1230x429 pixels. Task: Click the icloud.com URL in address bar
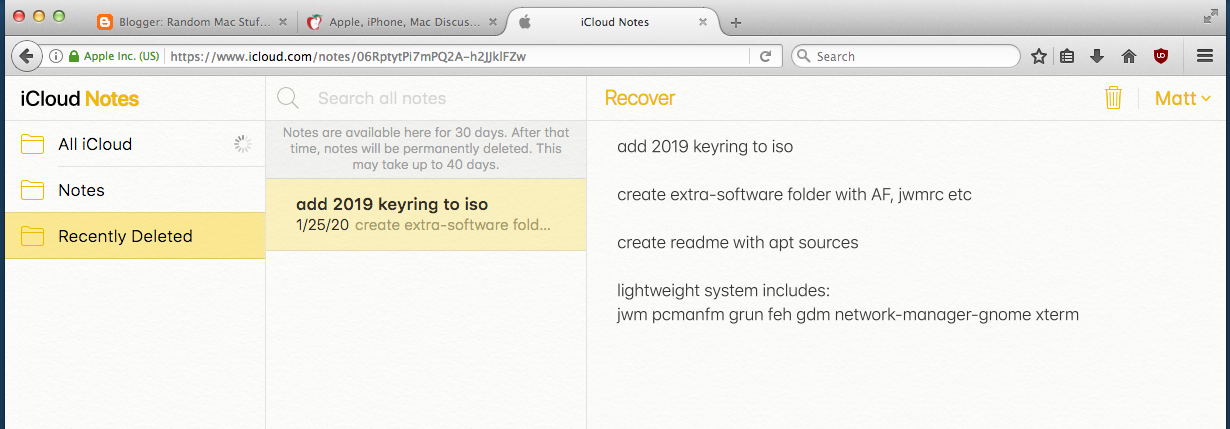tap(348, 57)
